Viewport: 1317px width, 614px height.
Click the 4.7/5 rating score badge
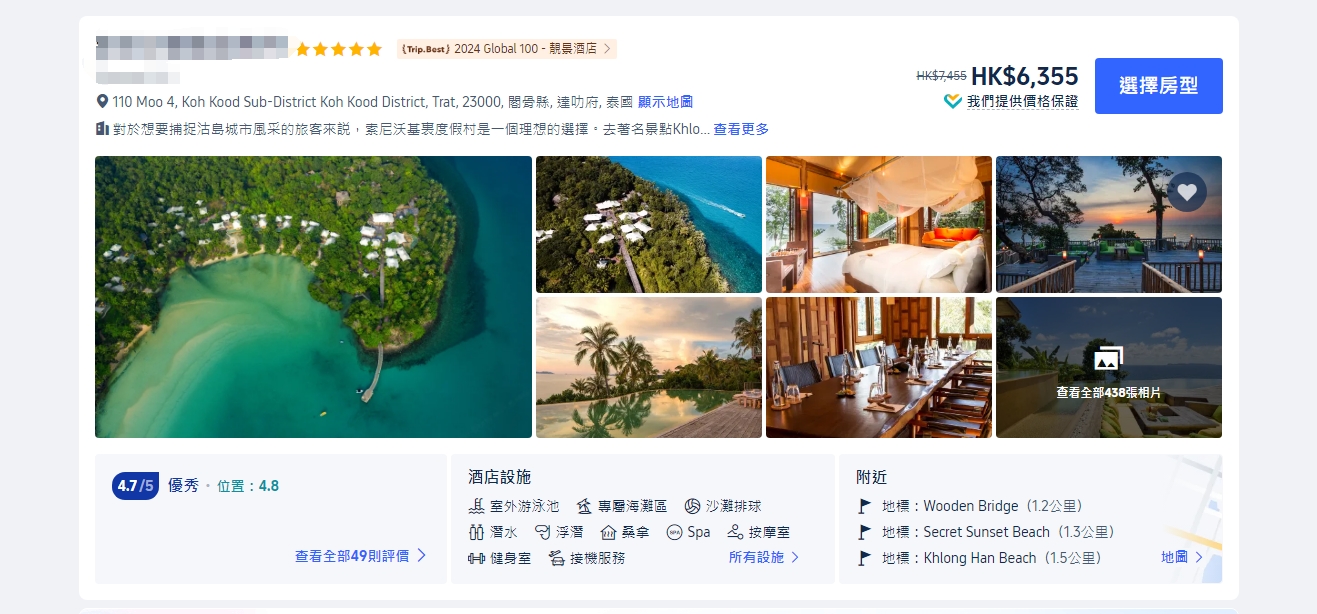point(135,486)
